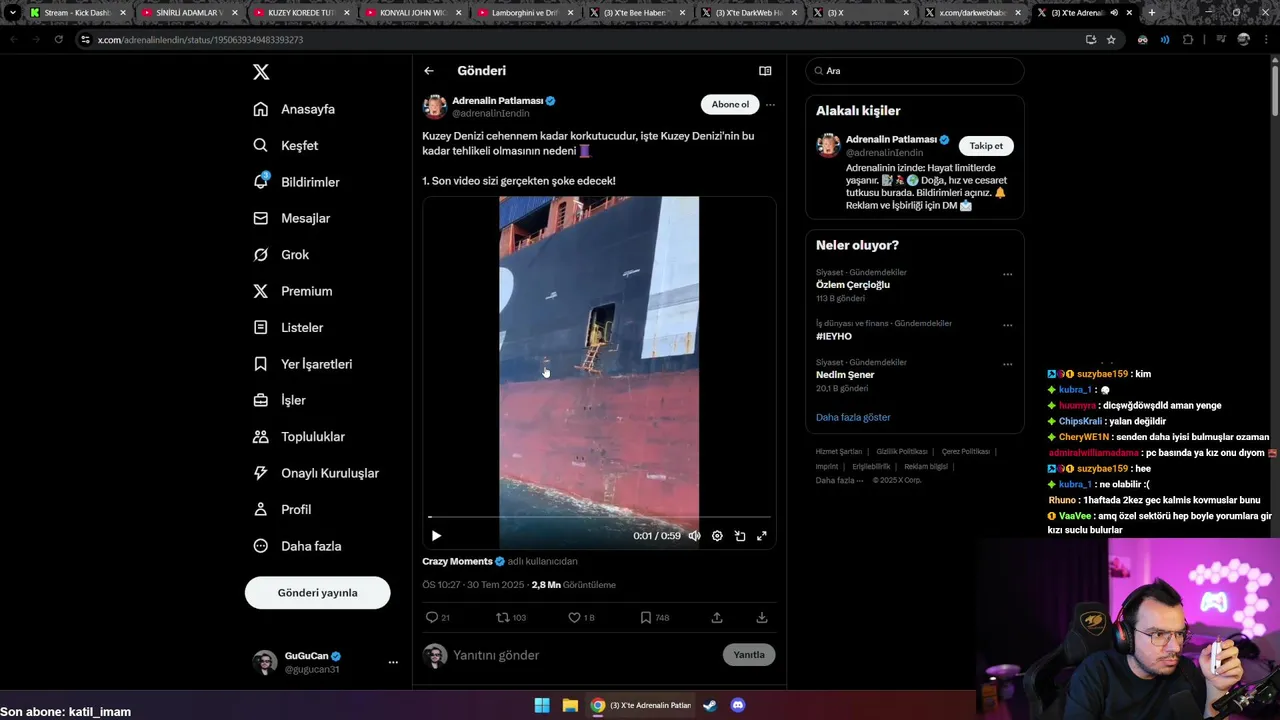Viewport: 1280px width, 720px height.
Task: Open Adrenalin Patlaması avatar in post
Action: coord(435,107)
